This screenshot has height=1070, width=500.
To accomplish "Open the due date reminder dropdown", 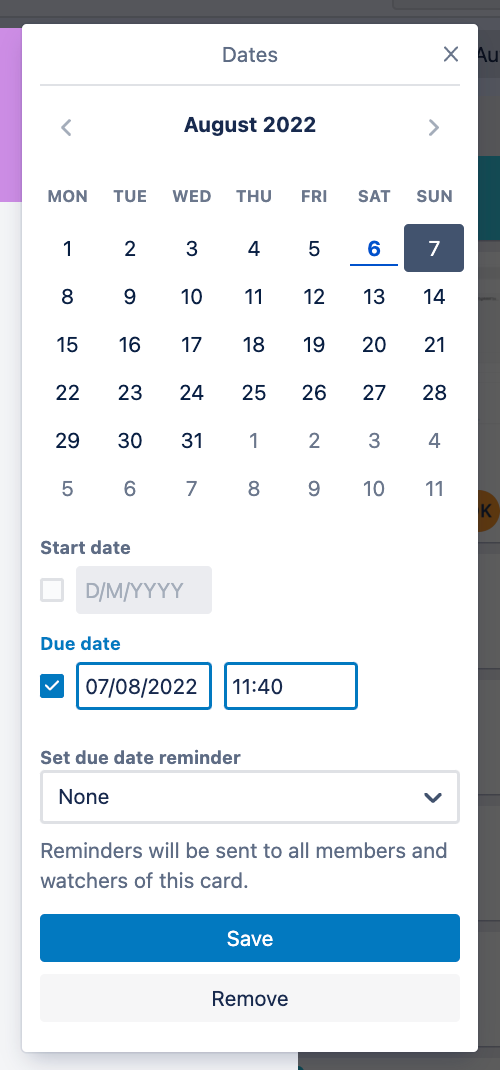I will pyautogui.click(x=250, y=796).
